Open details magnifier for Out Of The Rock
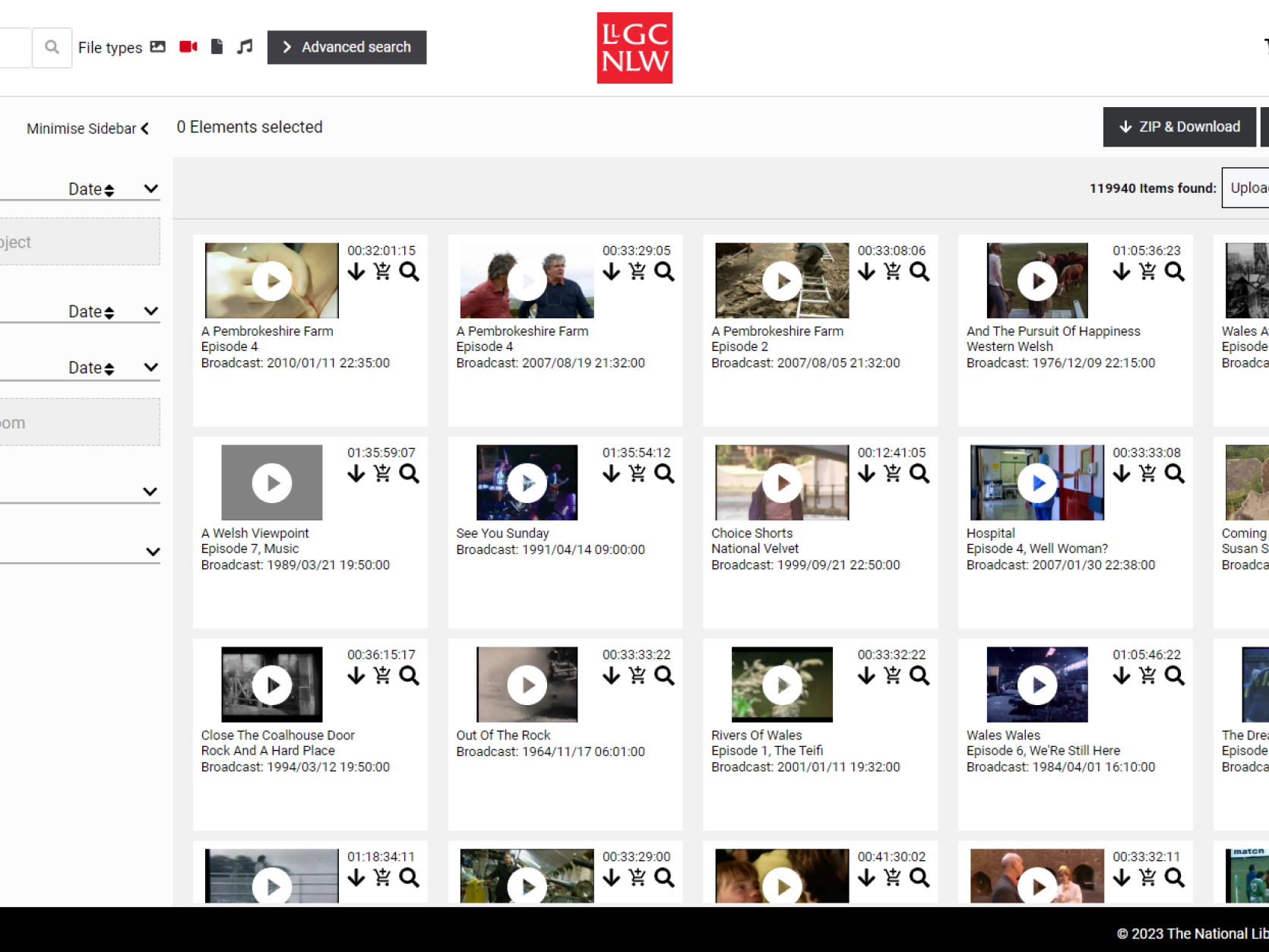This screenshot has width=1269, height=952. pyautogui.click(x=664, y=675)
